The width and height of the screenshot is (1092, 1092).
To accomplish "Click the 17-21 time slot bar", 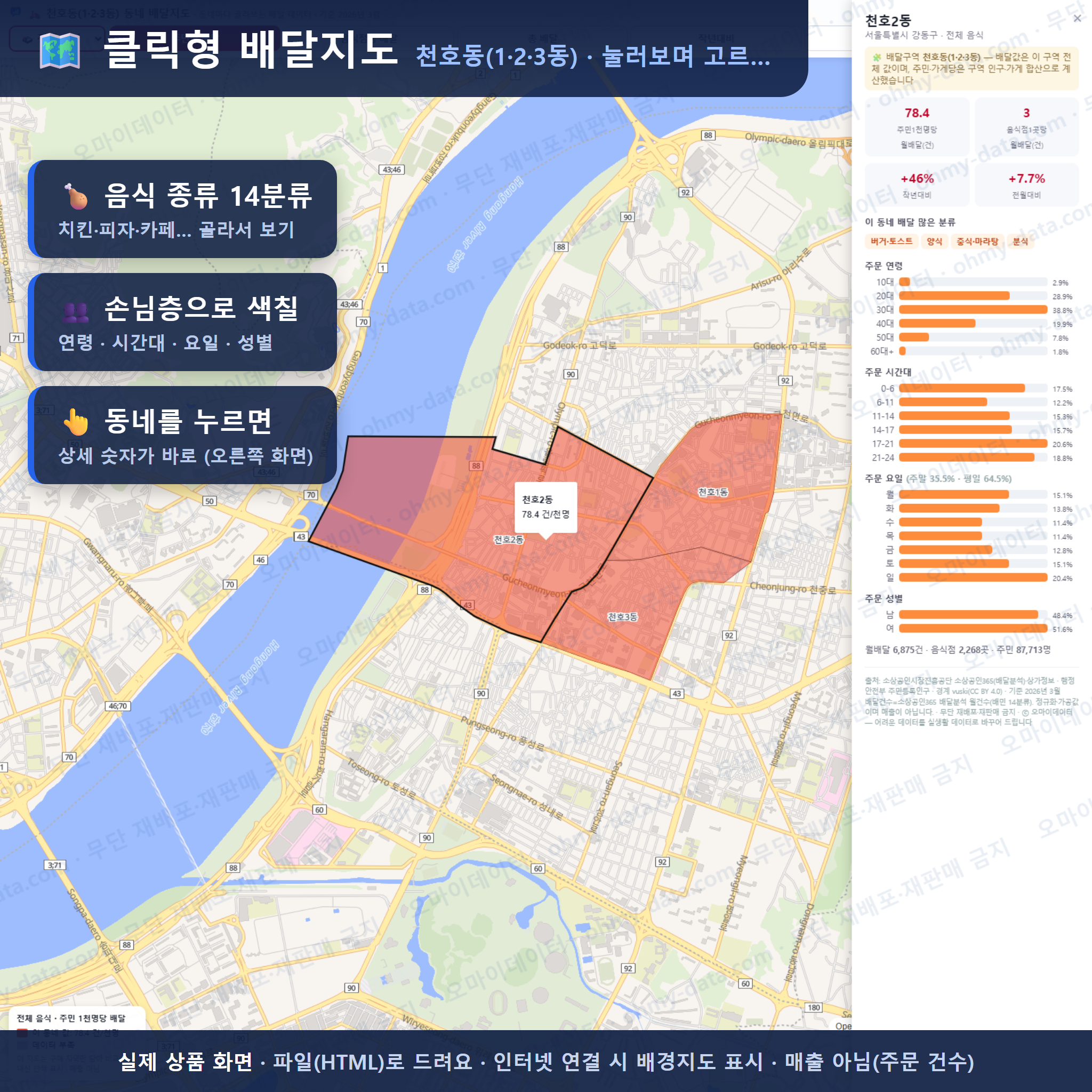I will (x=973, y=444).
